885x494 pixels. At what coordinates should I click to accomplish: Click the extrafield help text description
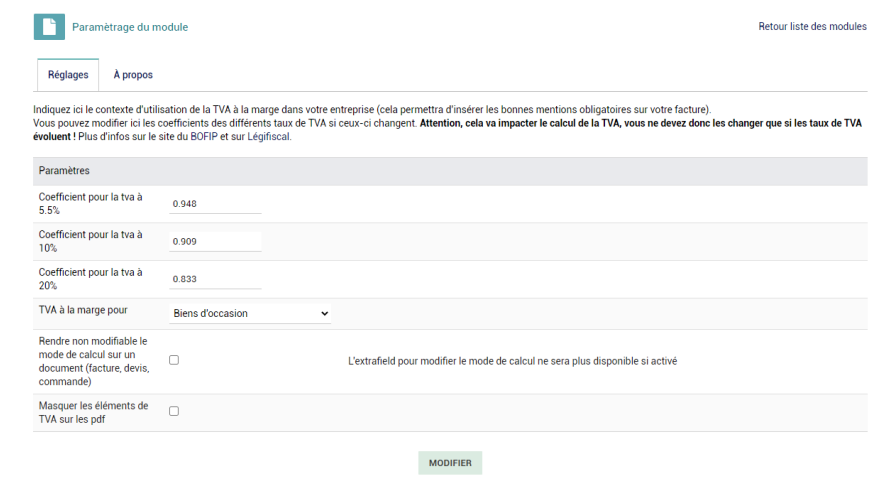(512, 361)
